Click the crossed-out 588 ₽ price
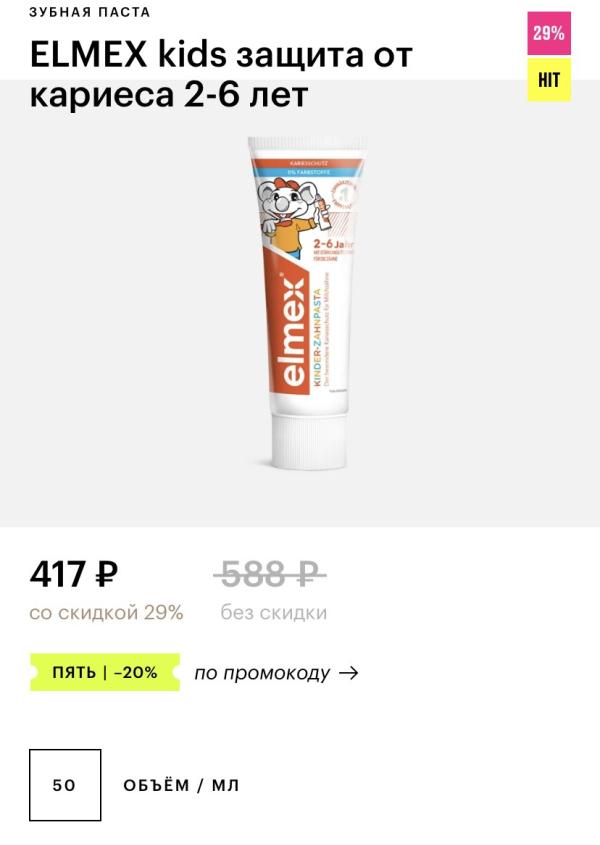This screenshot has width=600, height=845. [270, 574]
